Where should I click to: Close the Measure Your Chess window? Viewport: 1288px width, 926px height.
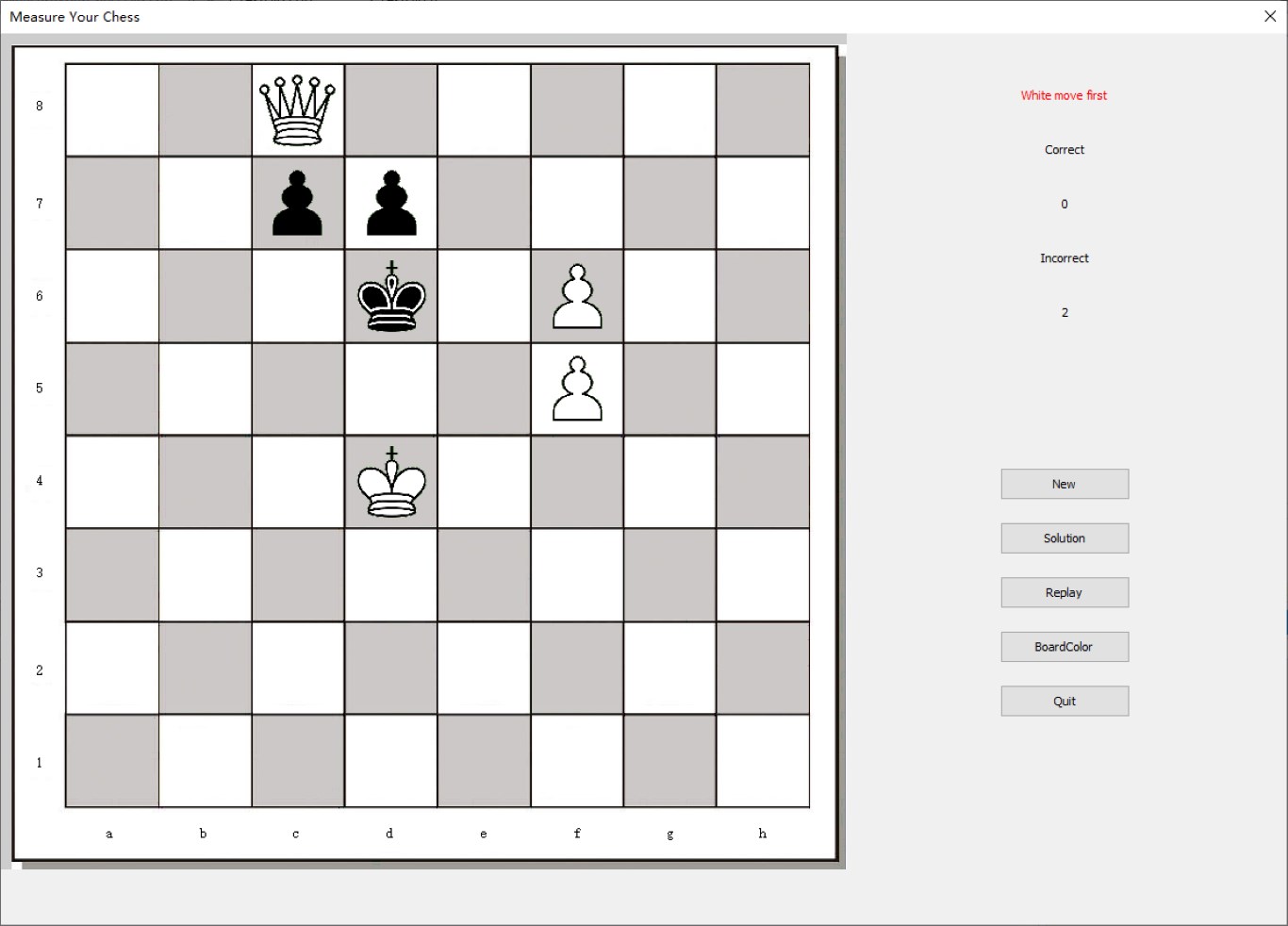pos(1270,16)
